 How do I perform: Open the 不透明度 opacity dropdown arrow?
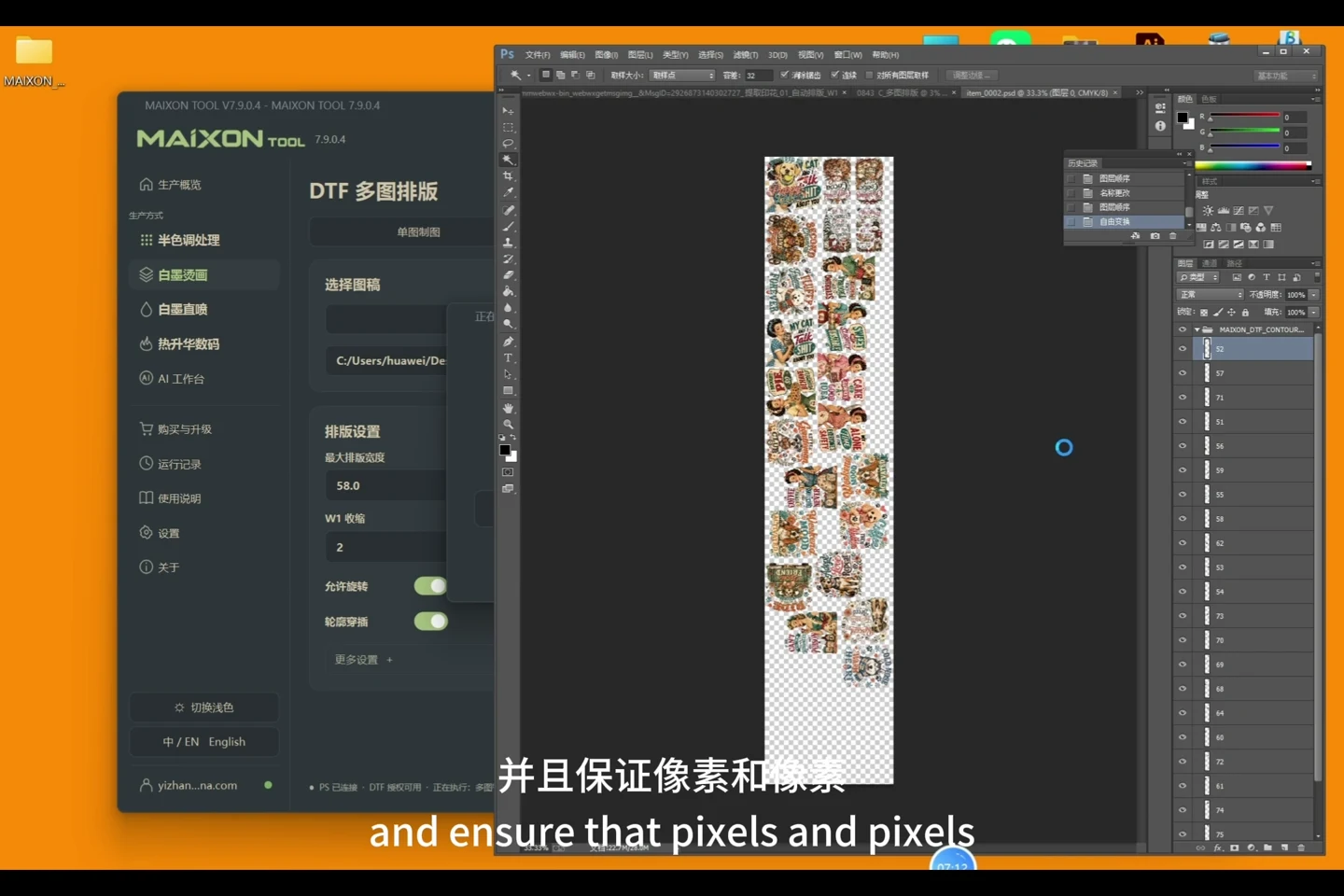[1314, 295]
